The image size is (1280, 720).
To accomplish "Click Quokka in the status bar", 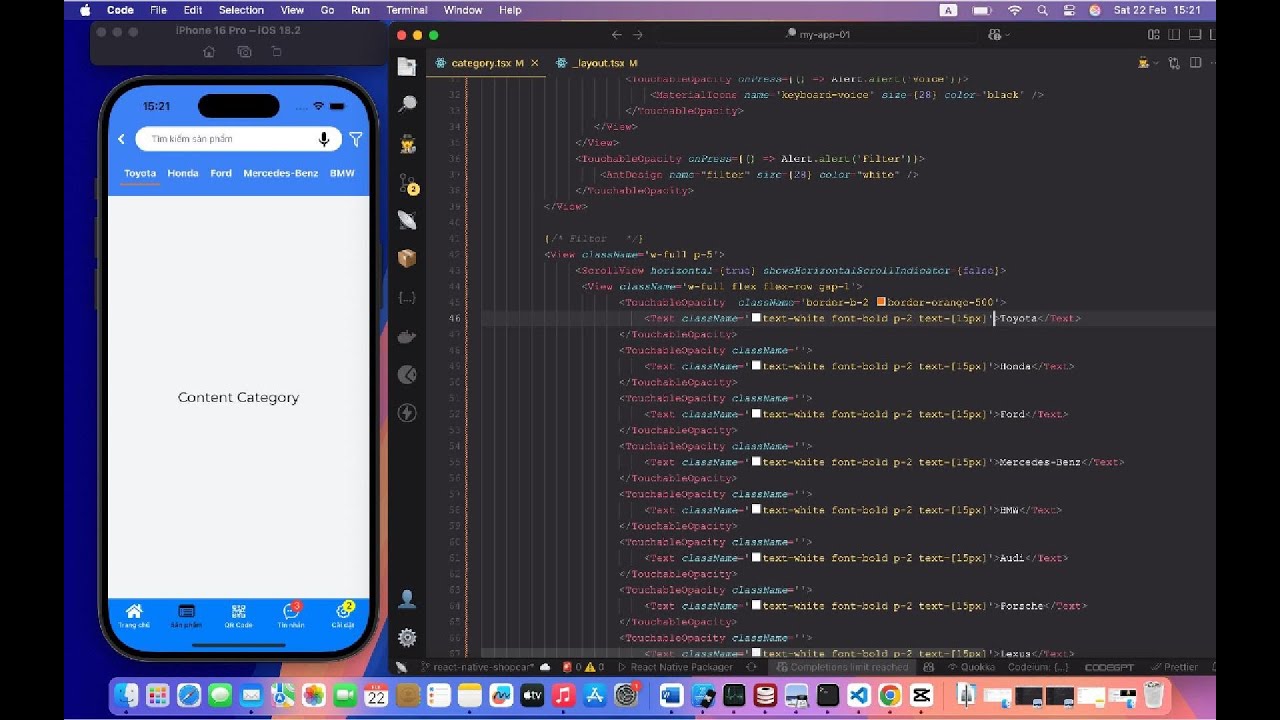I will click(x=970, y=667).
